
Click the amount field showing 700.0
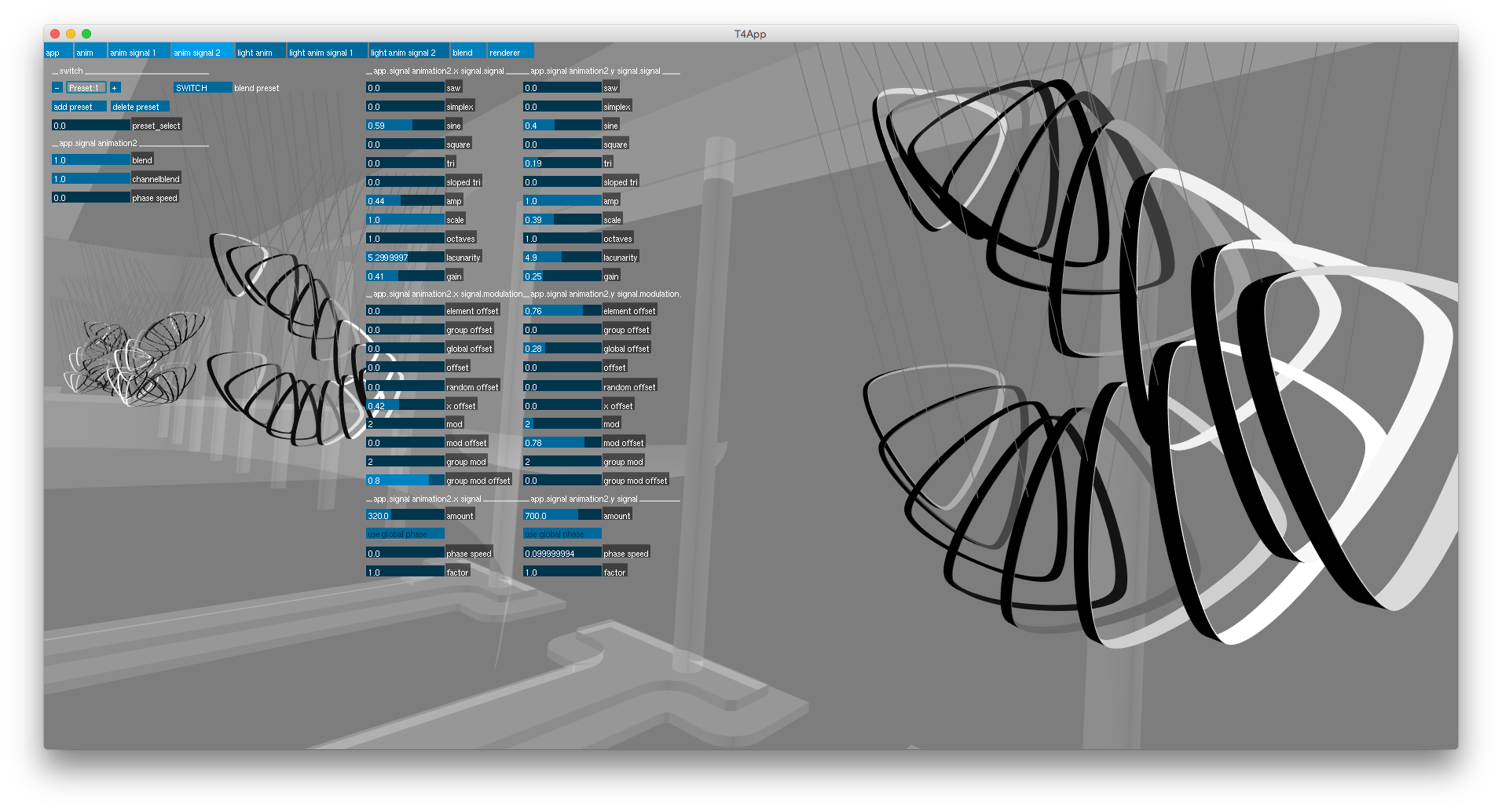click(x=562, y=515)
